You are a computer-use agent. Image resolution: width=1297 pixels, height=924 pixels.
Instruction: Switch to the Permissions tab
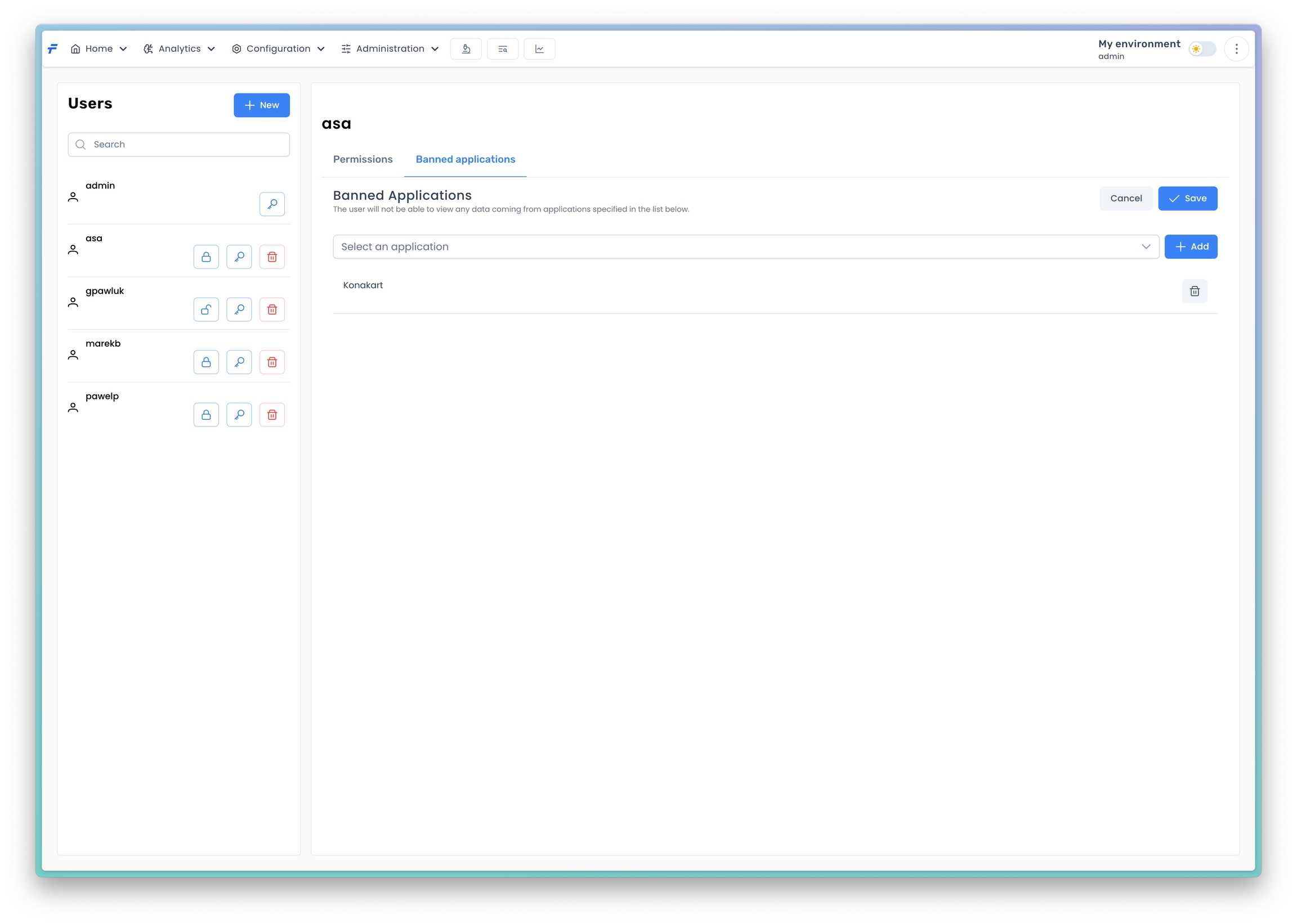click(363, 159)
